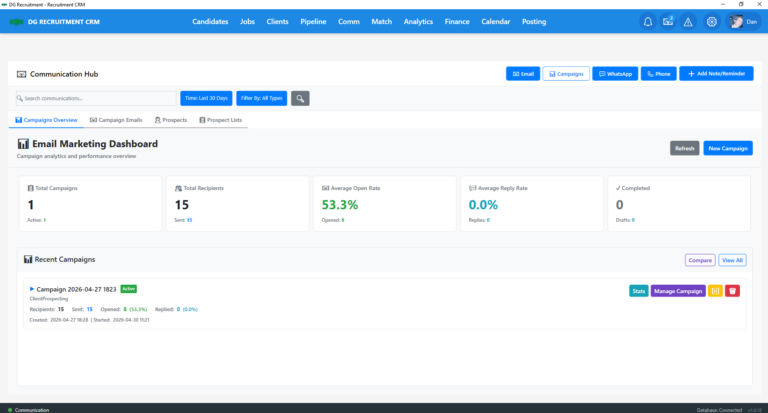
Task: Open the Time: Last 30 Days filter
Action: click(206, 98)
